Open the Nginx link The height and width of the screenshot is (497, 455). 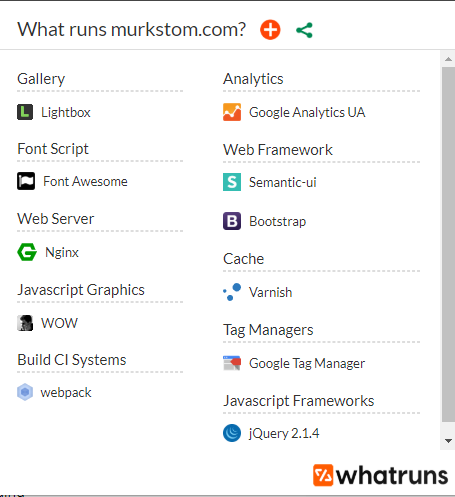62,252
